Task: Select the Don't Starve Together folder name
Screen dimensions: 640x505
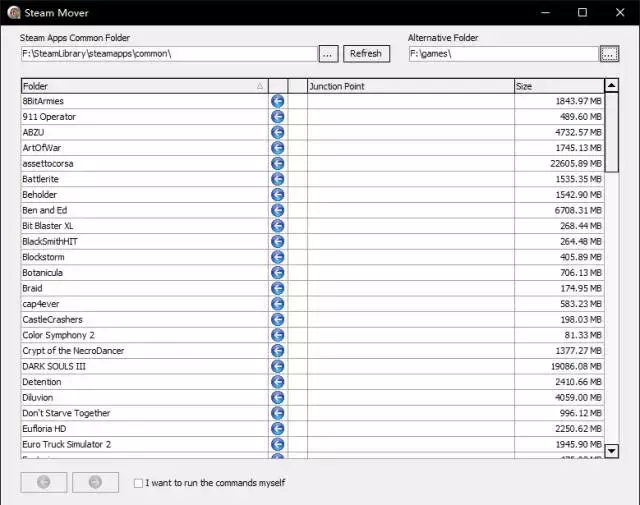Action: [x=66, y=413]
